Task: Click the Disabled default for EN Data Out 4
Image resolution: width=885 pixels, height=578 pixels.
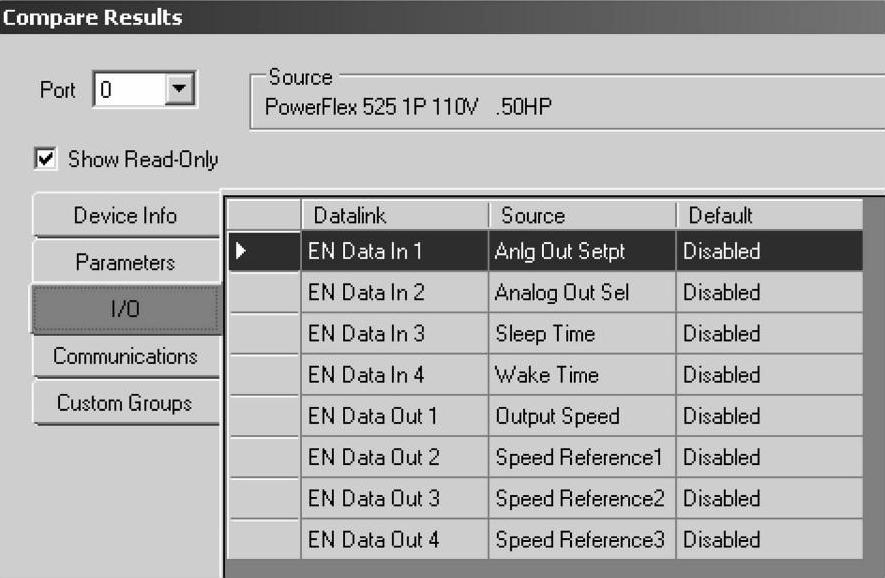Action: coord(770,539)
